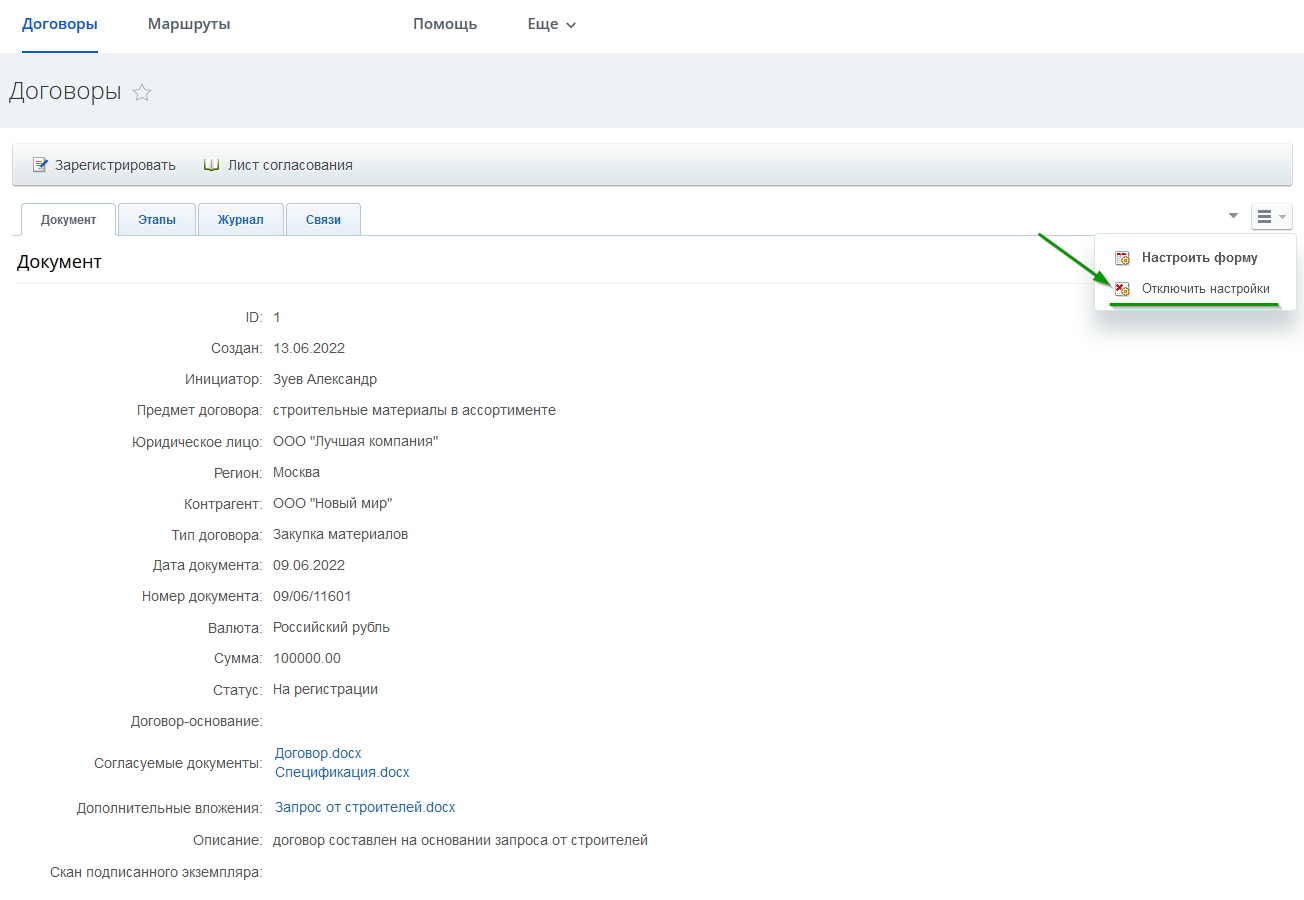The width and height of the screenshot is (1304, 900).
Task: Open Помощь in the top navigation
Action: click(445, 24)
